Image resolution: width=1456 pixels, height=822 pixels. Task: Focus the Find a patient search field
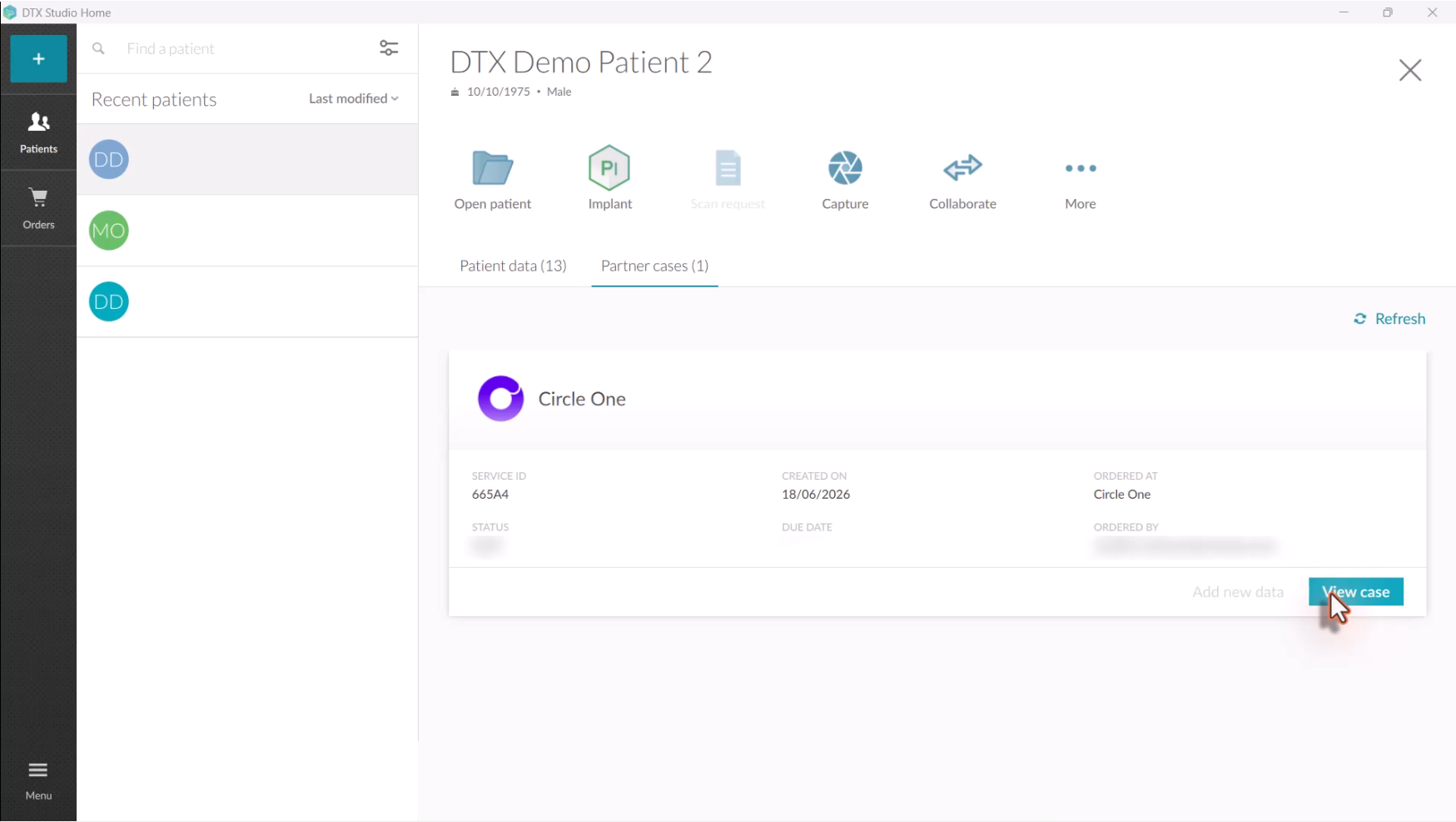point(246,48)
